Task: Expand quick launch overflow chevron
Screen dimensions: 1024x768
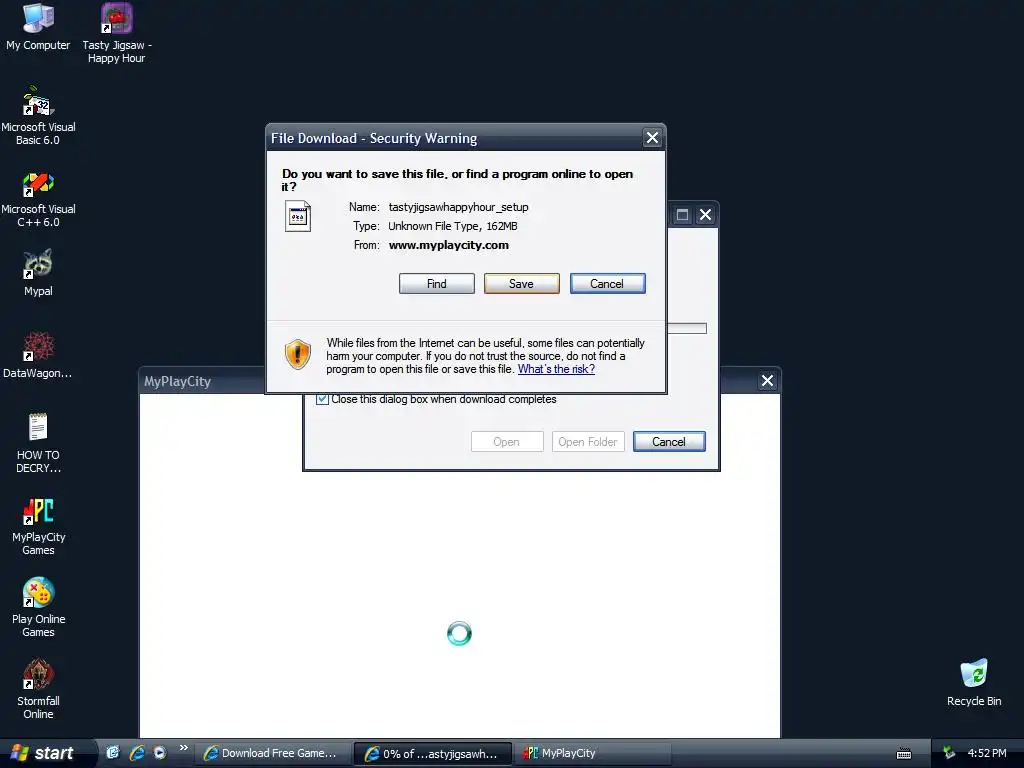Action: 184,748
